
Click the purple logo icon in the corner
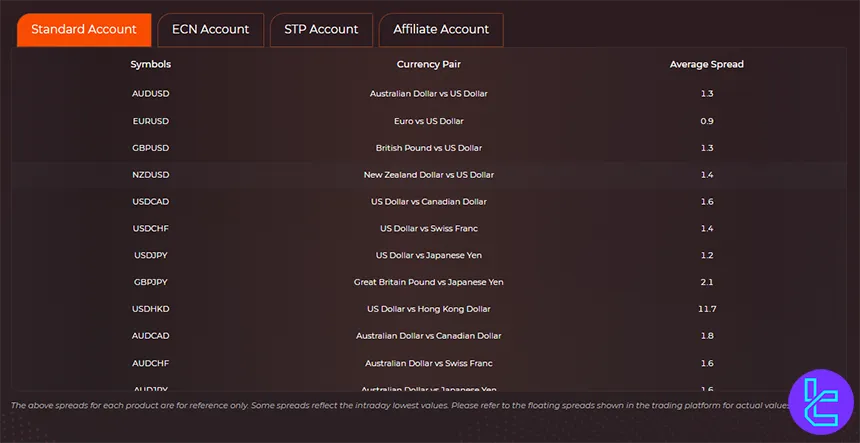[x=819, y=402]
